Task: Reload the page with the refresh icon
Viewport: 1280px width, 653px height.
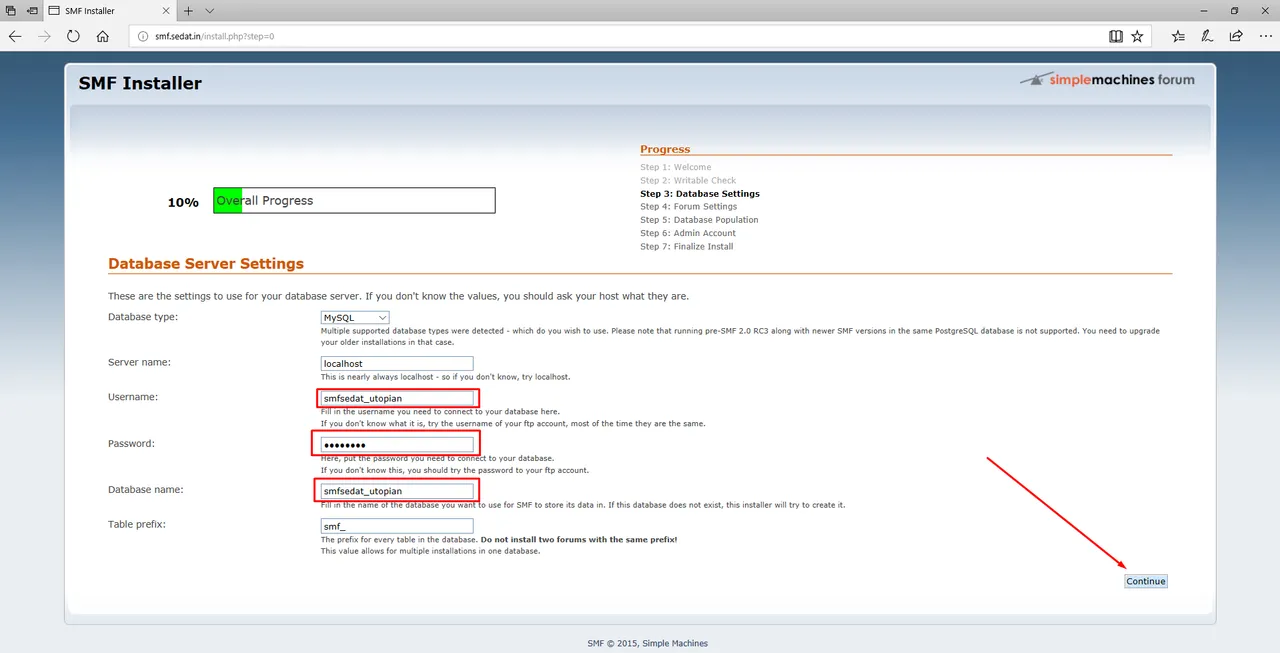Action: tap(73, 36)
